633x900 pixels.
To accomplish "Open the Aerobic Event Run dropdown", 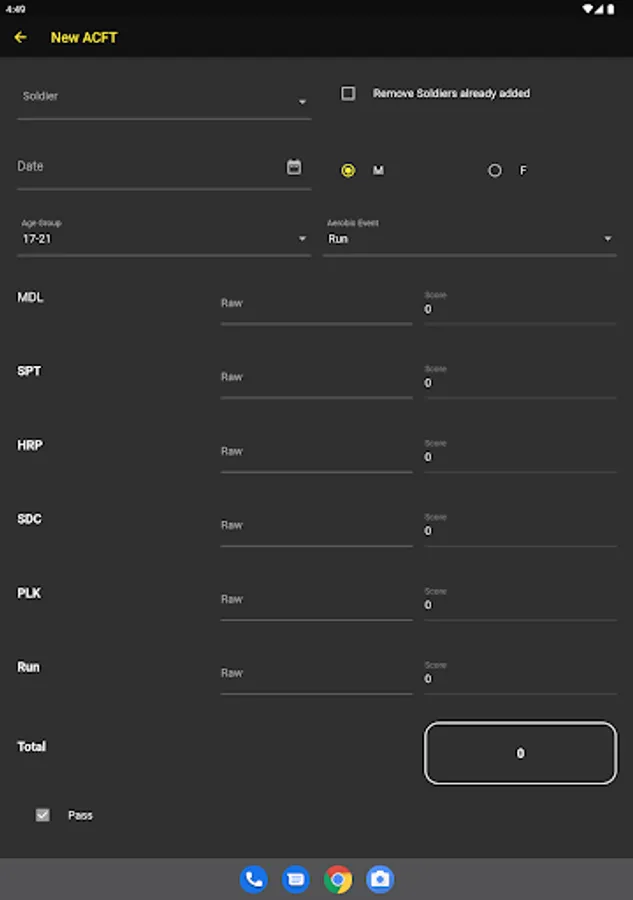I will [469, 238].
